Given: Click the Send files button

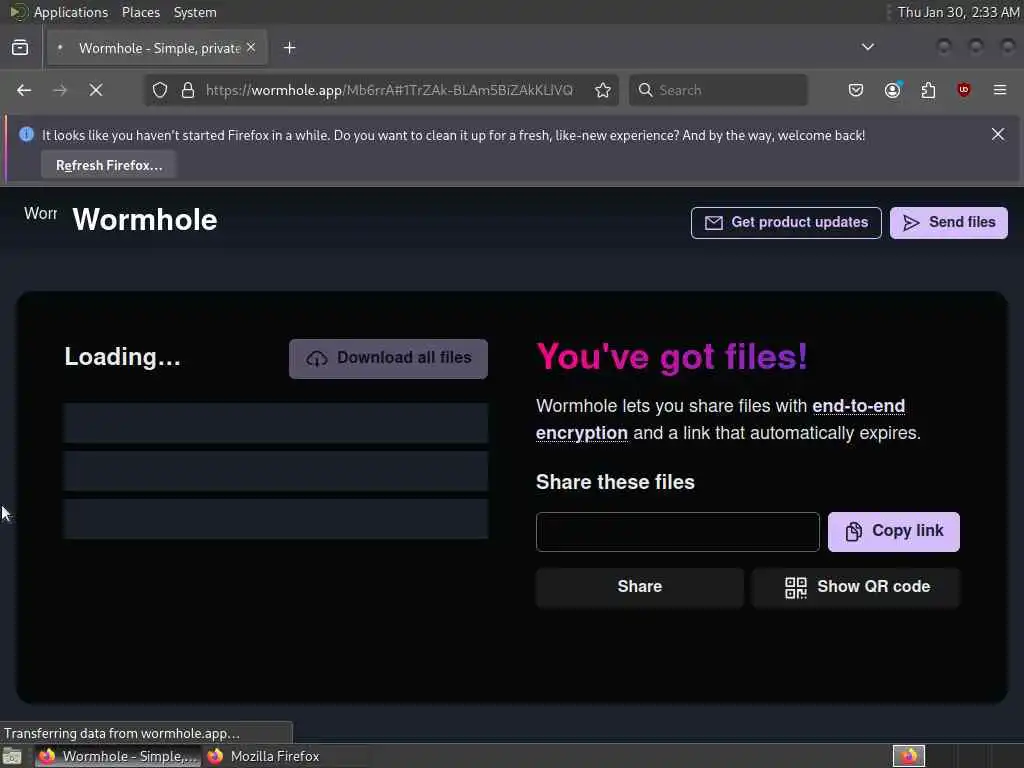Looking at the screenshot, I should pos(948,223).
